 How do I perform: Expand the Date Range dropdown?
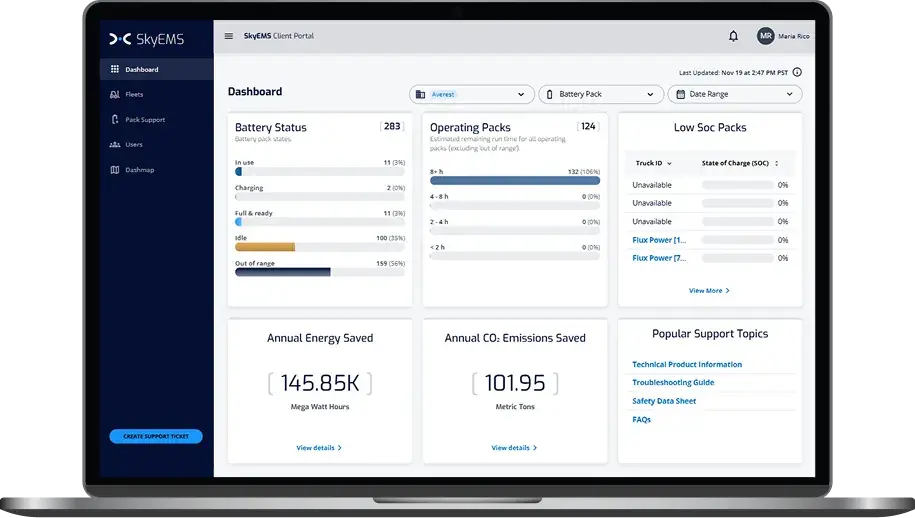coord(735,94)
